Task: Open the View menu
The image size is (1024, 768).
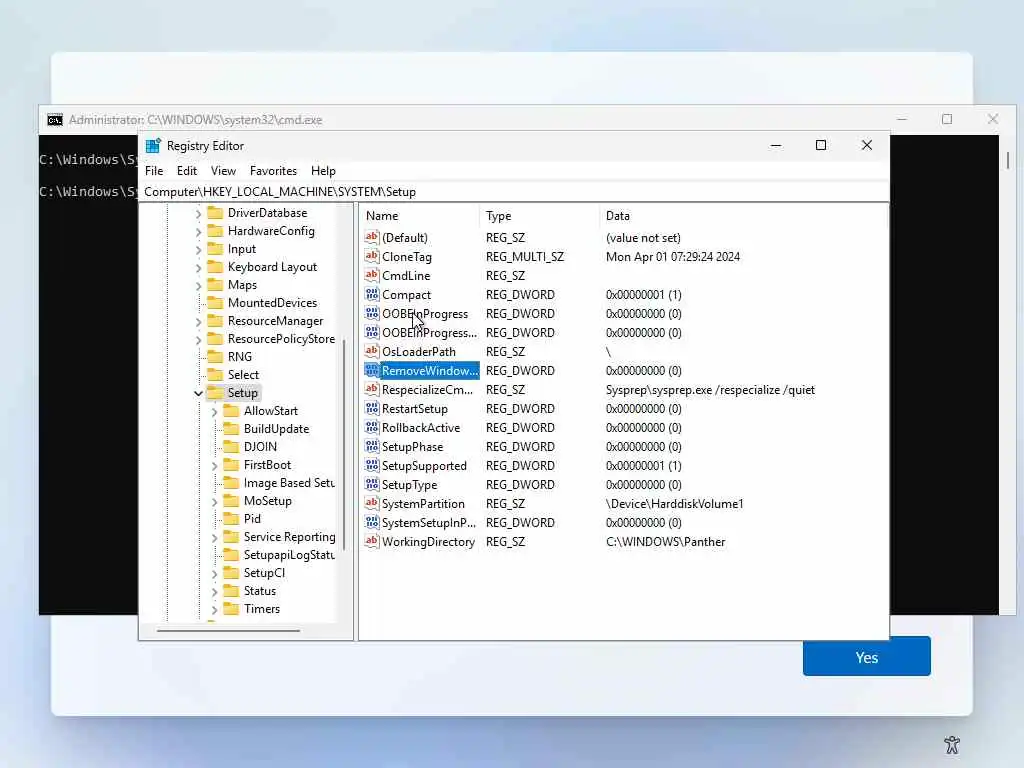Action: [x=223, y=171]
